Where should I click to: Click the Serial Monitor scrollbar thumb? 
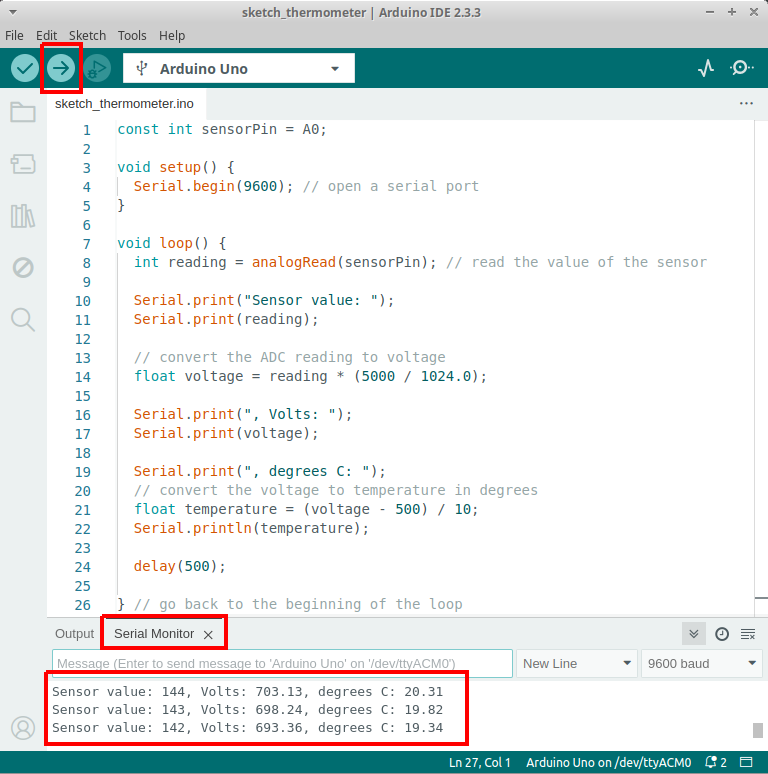pyautogui.click(x=758, y=730)
